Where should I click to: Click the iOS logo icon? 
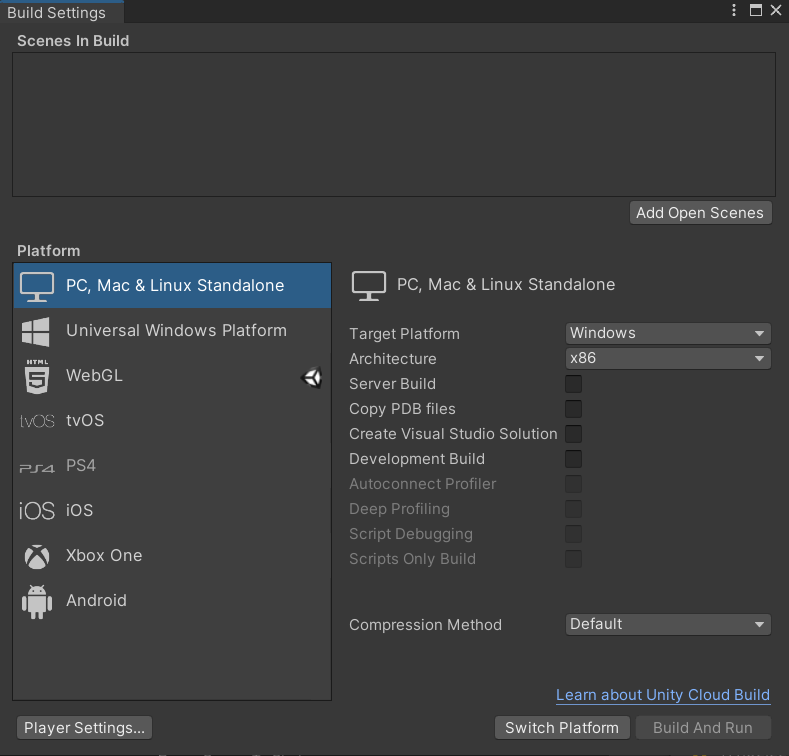[x=37, y=511]
